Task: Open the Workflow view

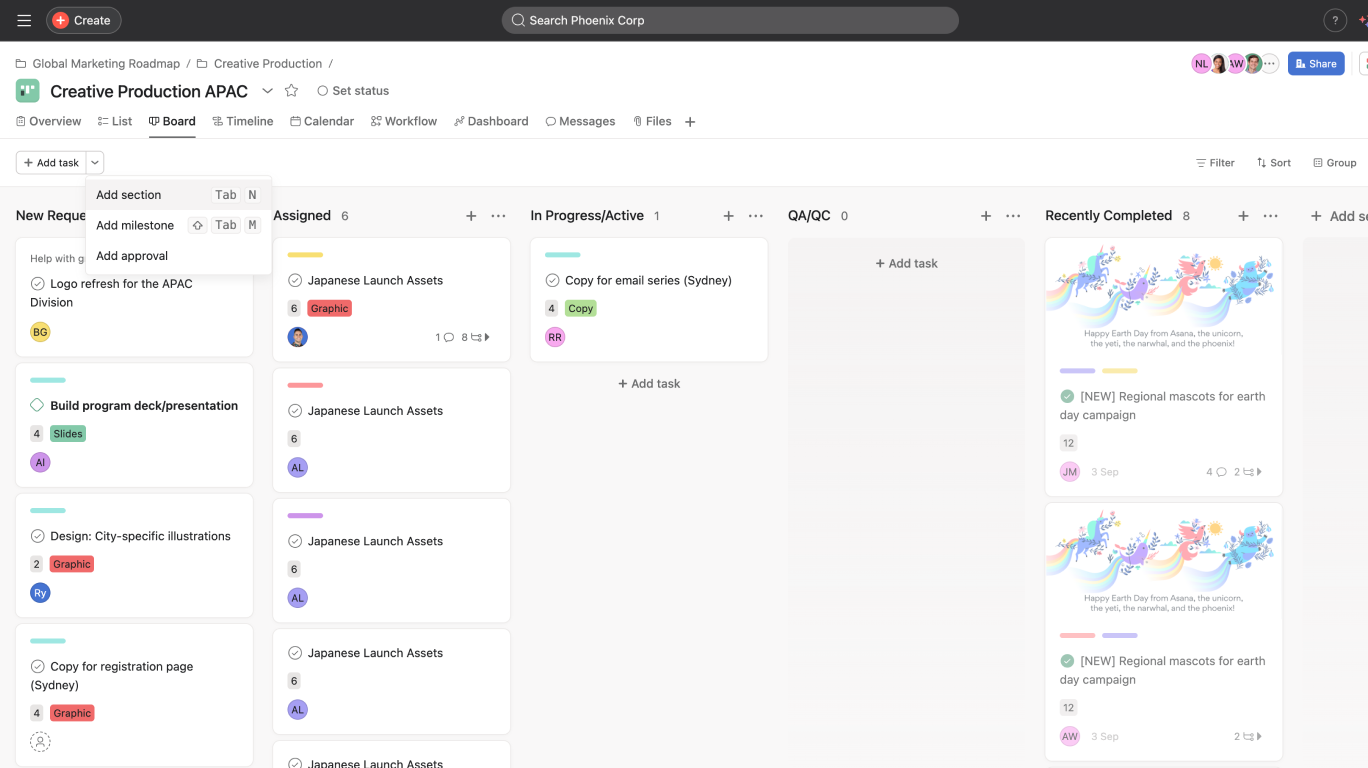Action: [x=403, y=121]
